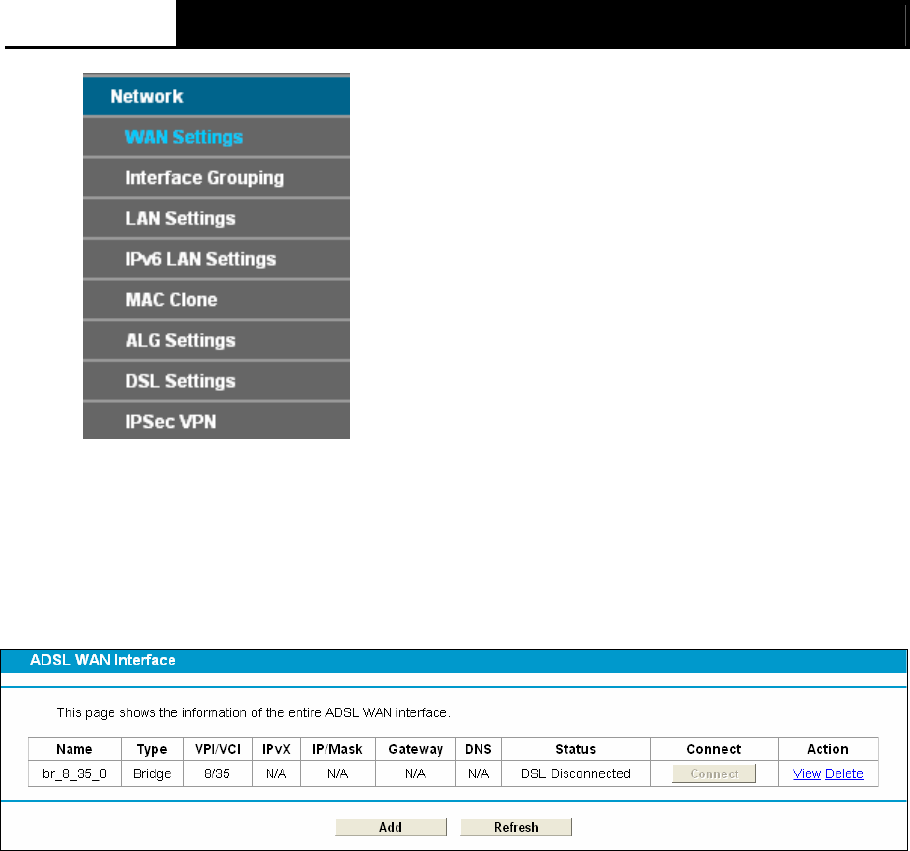Click the 8/35 VPI/VCI value
Image resolution: width=910 pixels, height=851 pixels.
[x=217, y=774]
